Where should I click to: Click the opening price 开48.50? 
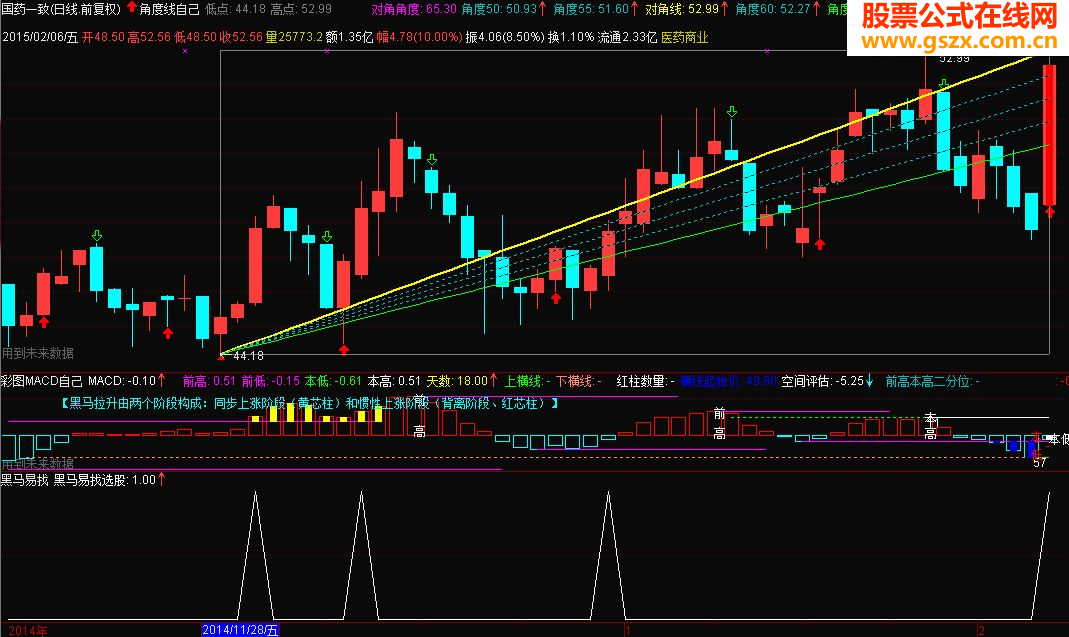coord(104,37)
